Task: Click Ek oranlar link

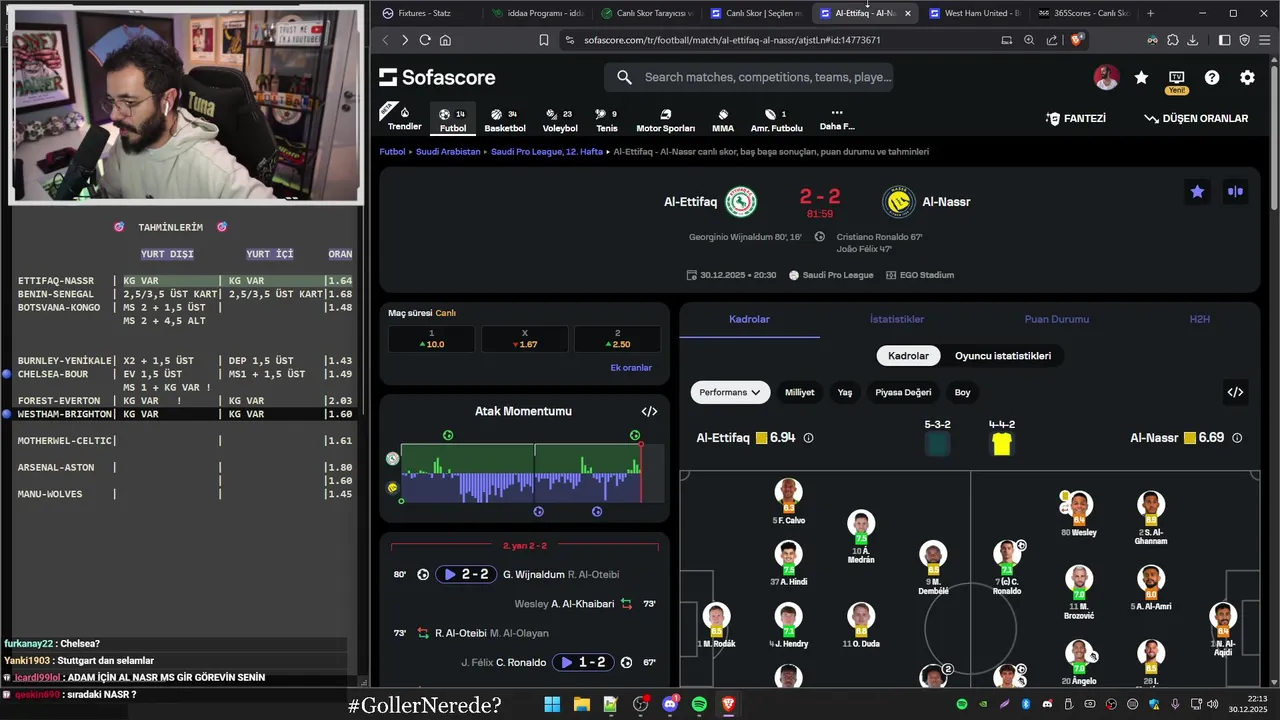Action: 631,368
